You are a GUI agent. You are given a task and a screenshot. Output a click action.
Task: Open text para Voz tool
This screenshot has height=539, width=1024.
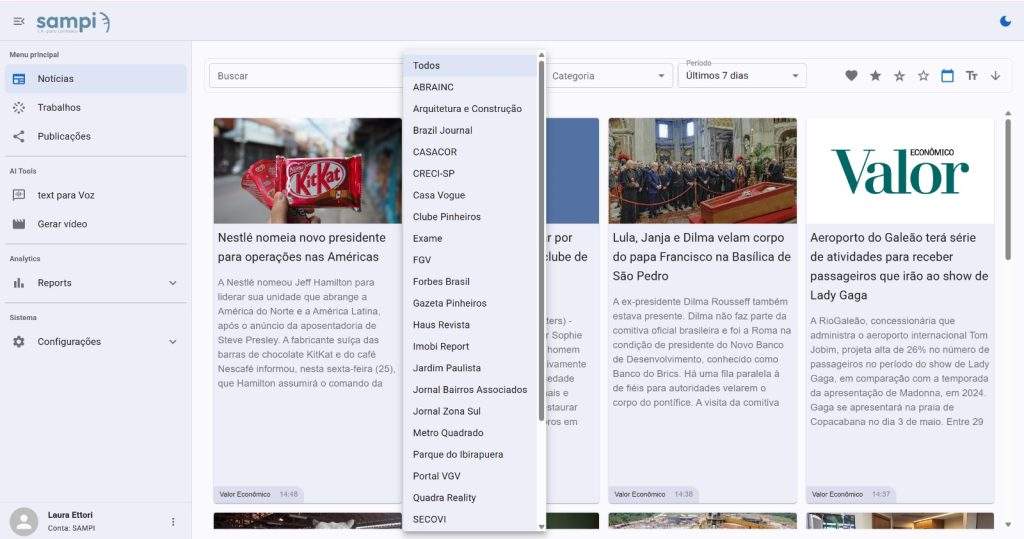point(66,195)
